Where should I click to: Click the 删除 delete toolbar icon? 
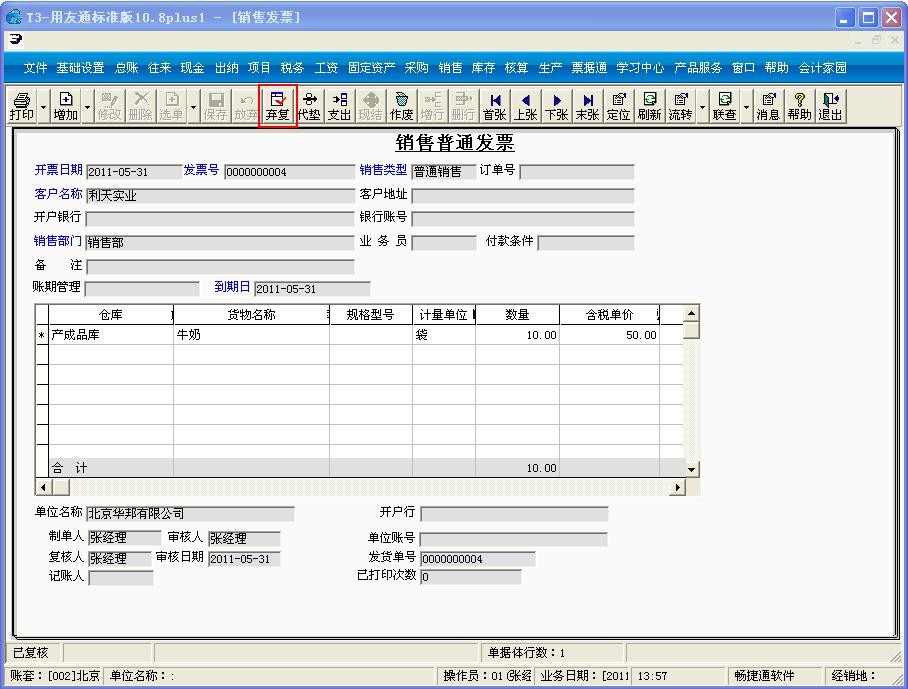point(140,106)
